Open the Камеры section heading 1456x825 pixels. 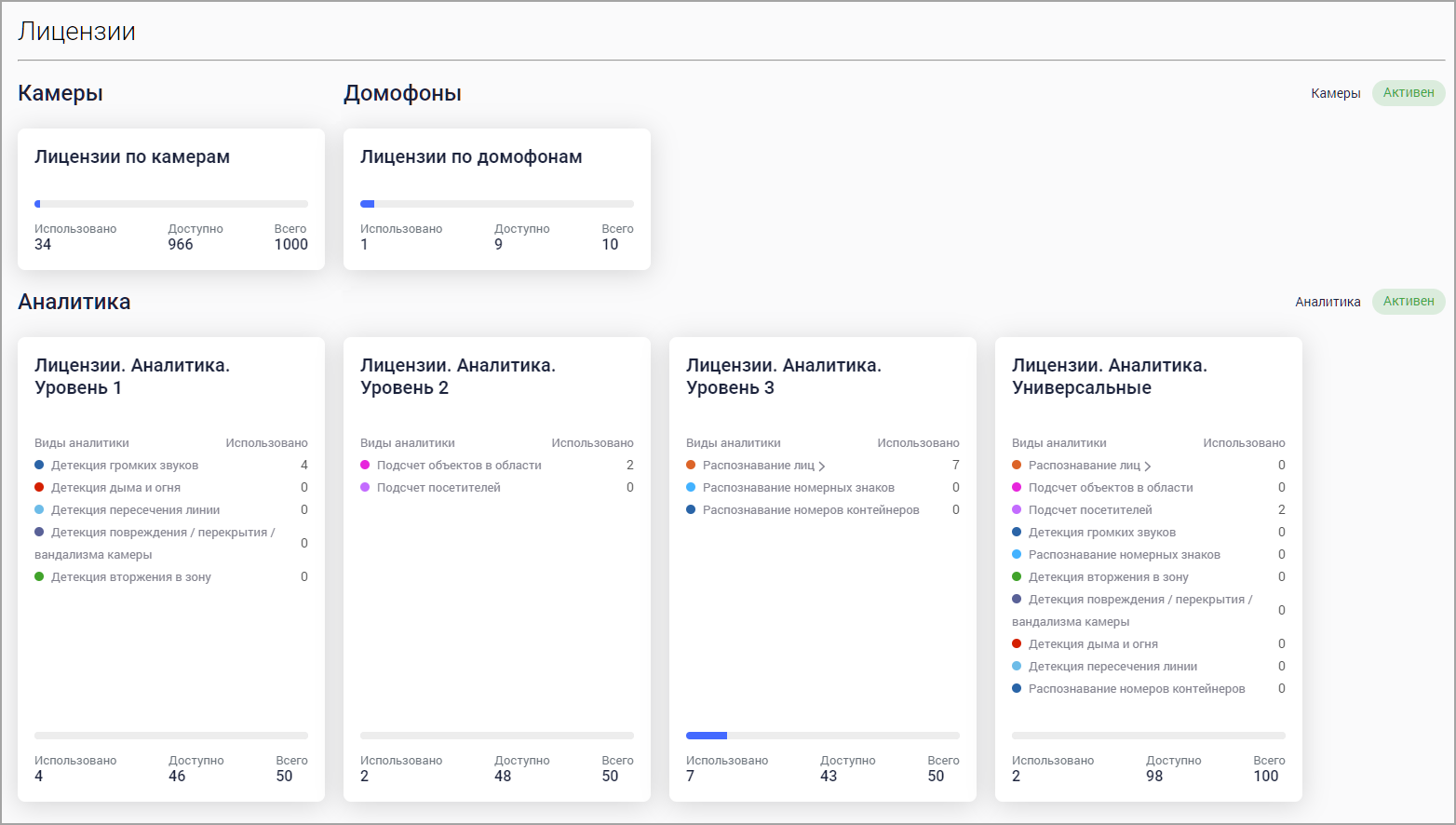pos(61,94)
